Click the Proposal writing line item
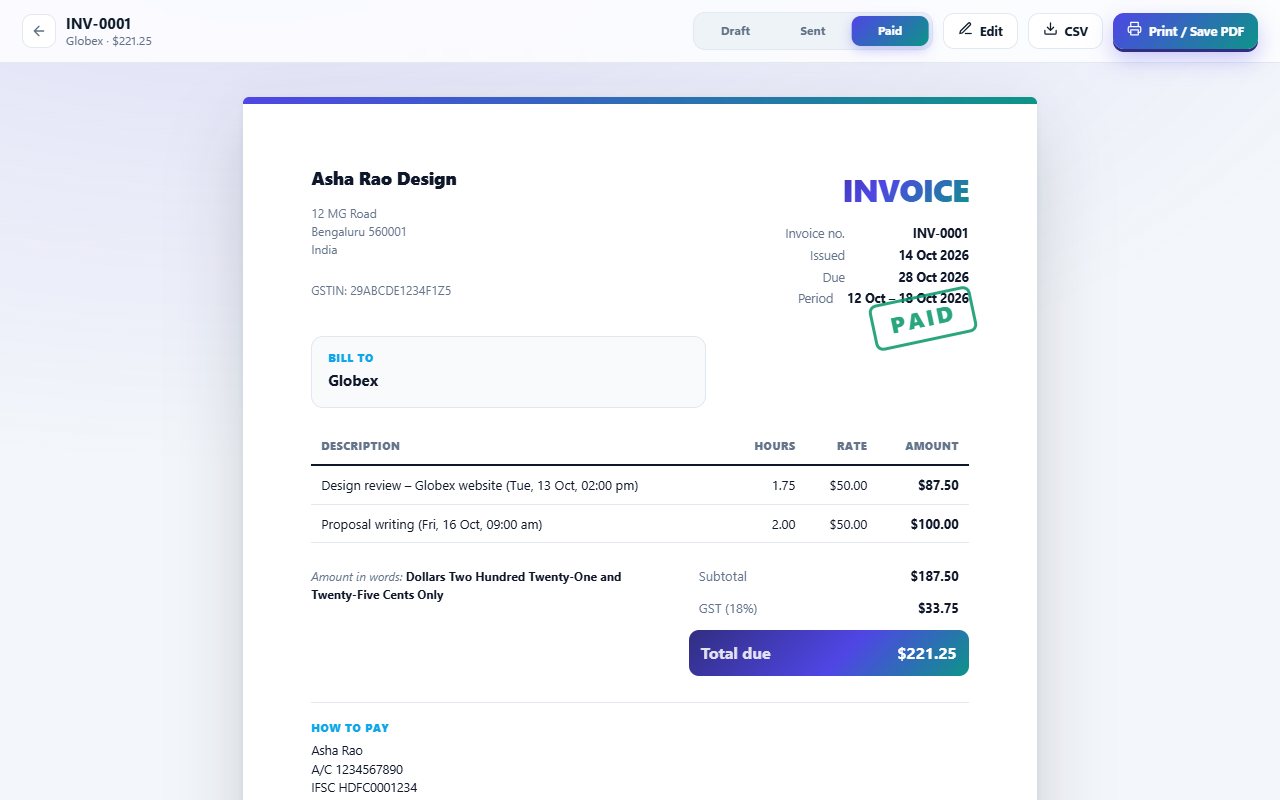Screen dimensions: 1280x800 pos(640,524)
